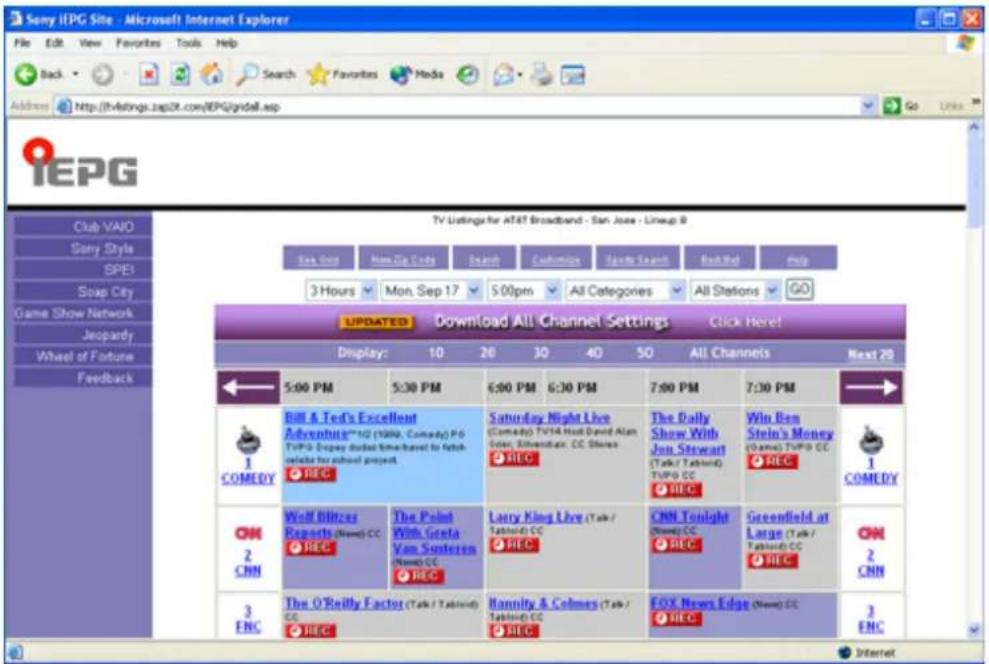Open the Favorites menu

click(x=138, y=43)
